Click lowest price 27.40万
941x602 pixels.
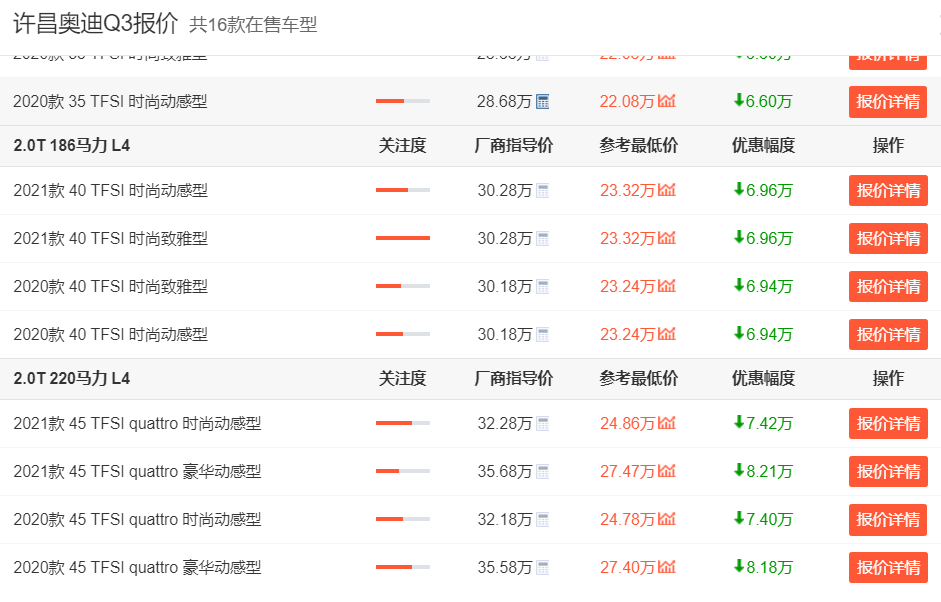click(x=627, y=567)
